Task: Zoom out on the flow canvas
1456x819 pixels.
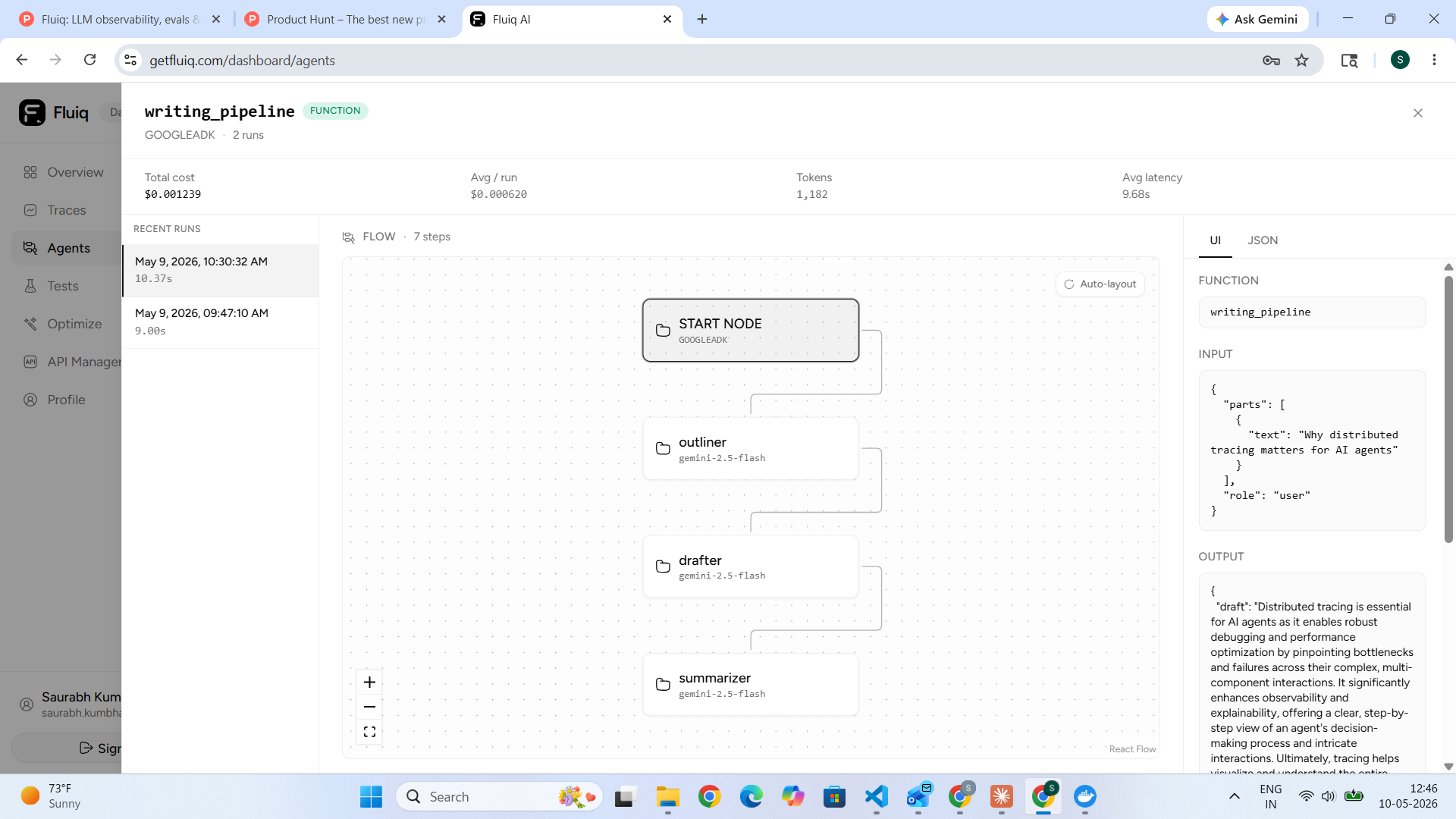Action: click(x=369, y=707)
